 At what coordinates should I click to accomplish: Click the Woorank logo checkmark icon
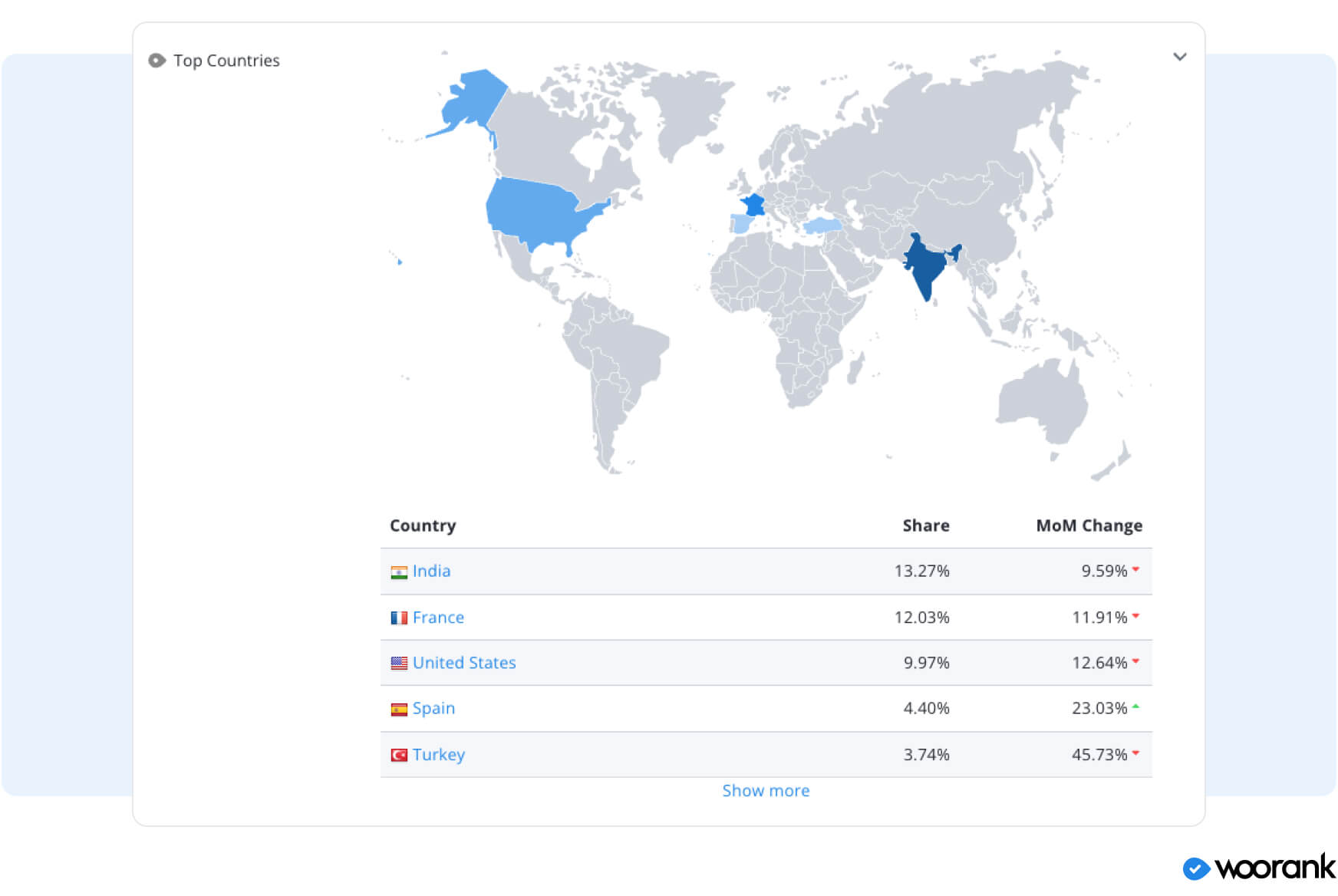[x=1196, y=868]
